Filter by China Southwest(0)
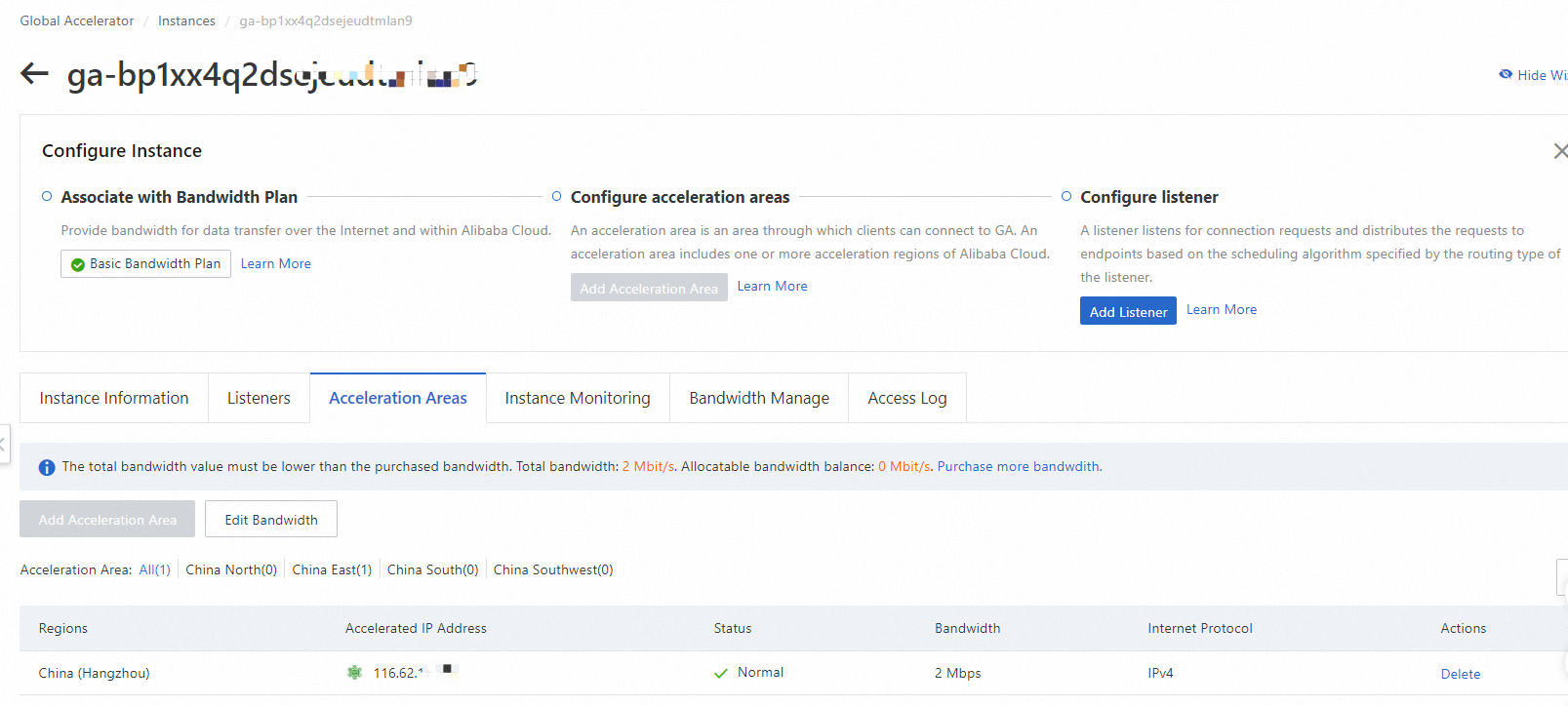 [553, 569]
